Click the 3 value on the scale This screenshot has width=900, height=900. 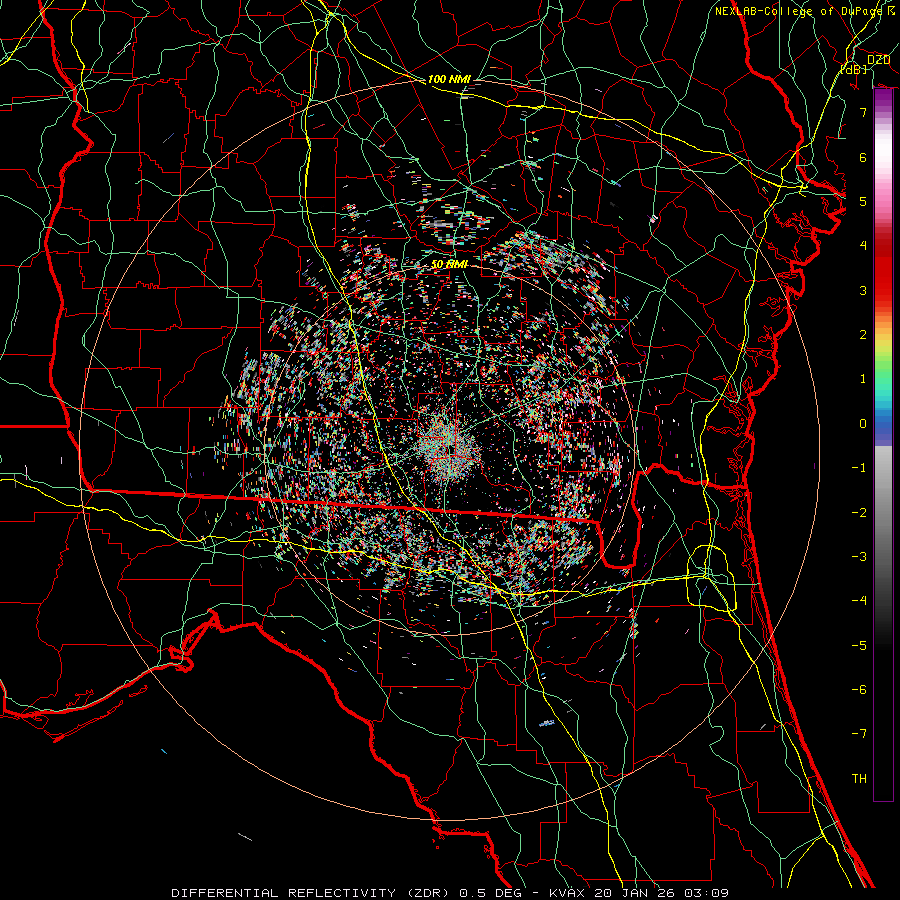pyautogui.click(x=863, y=290)
